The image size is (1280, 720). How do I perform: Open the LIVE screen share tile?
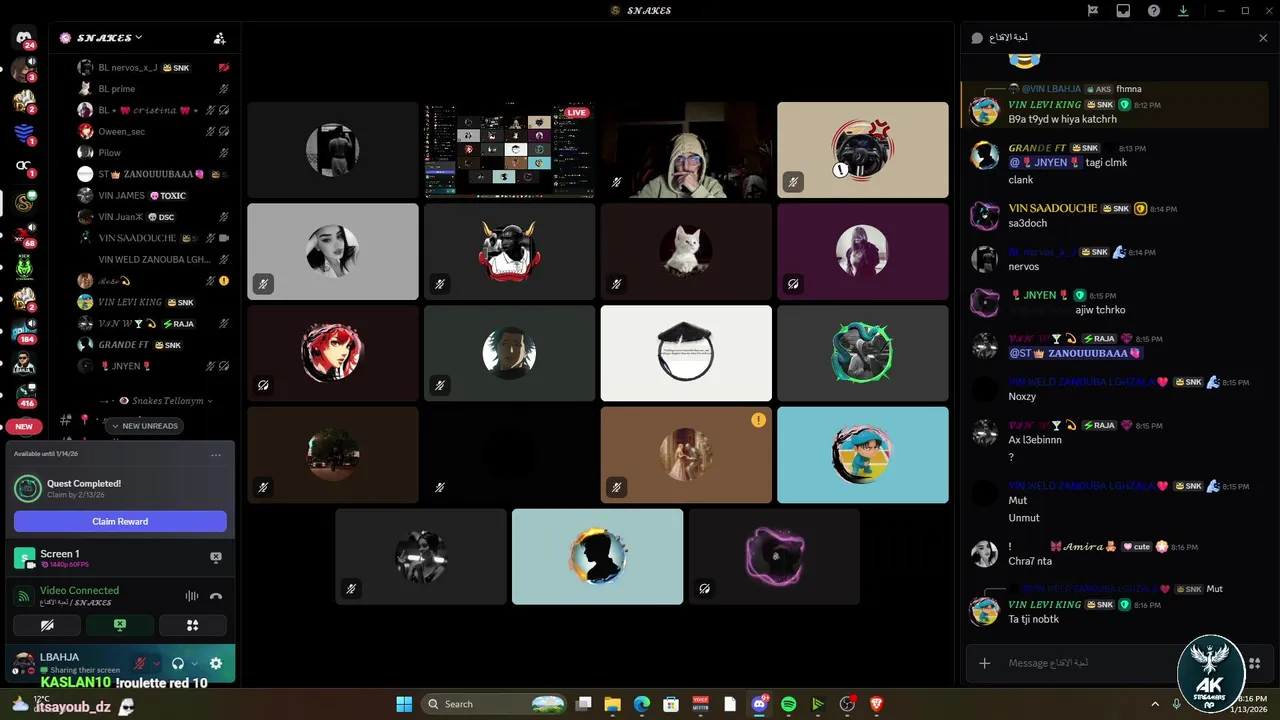(509, 150)
